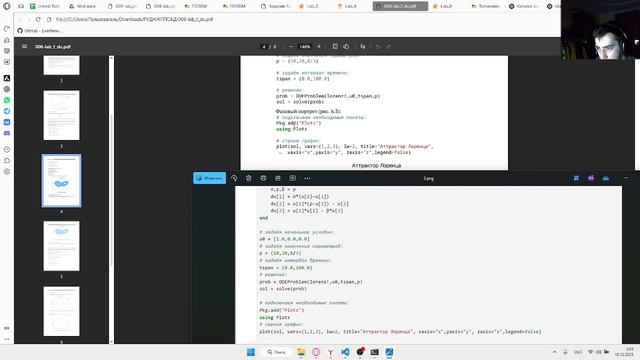Viewport: 640px width, 360px height.
Task: Show hidden system tray icons chevron
Action: click(x=554, y=352)
